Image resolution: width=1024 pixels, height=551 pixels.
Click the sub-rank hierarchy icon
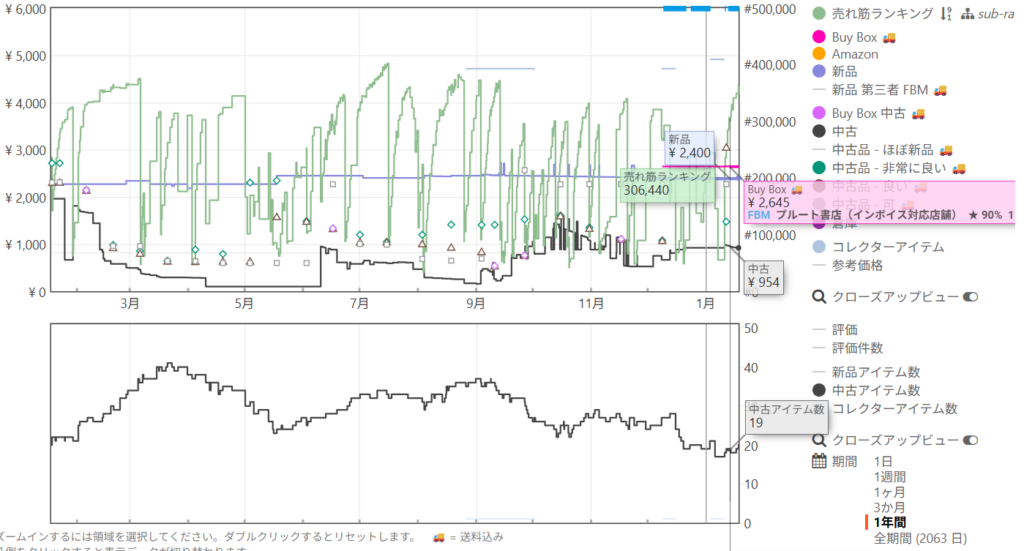(x=966, y=14)
